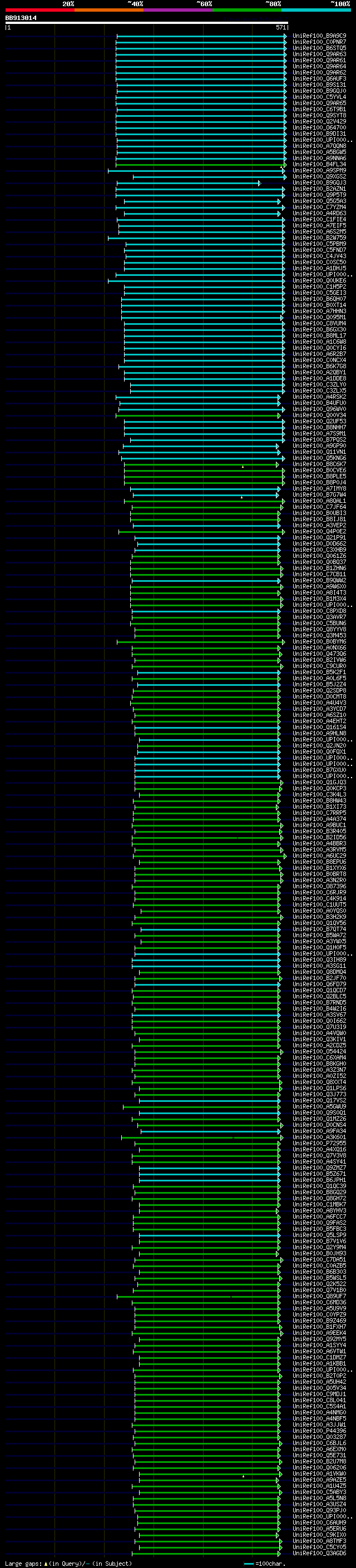Select hit label UniRef100_Q93PJ0
The width and height of the screenshot is (356, 1568).
coord(319,1510)
